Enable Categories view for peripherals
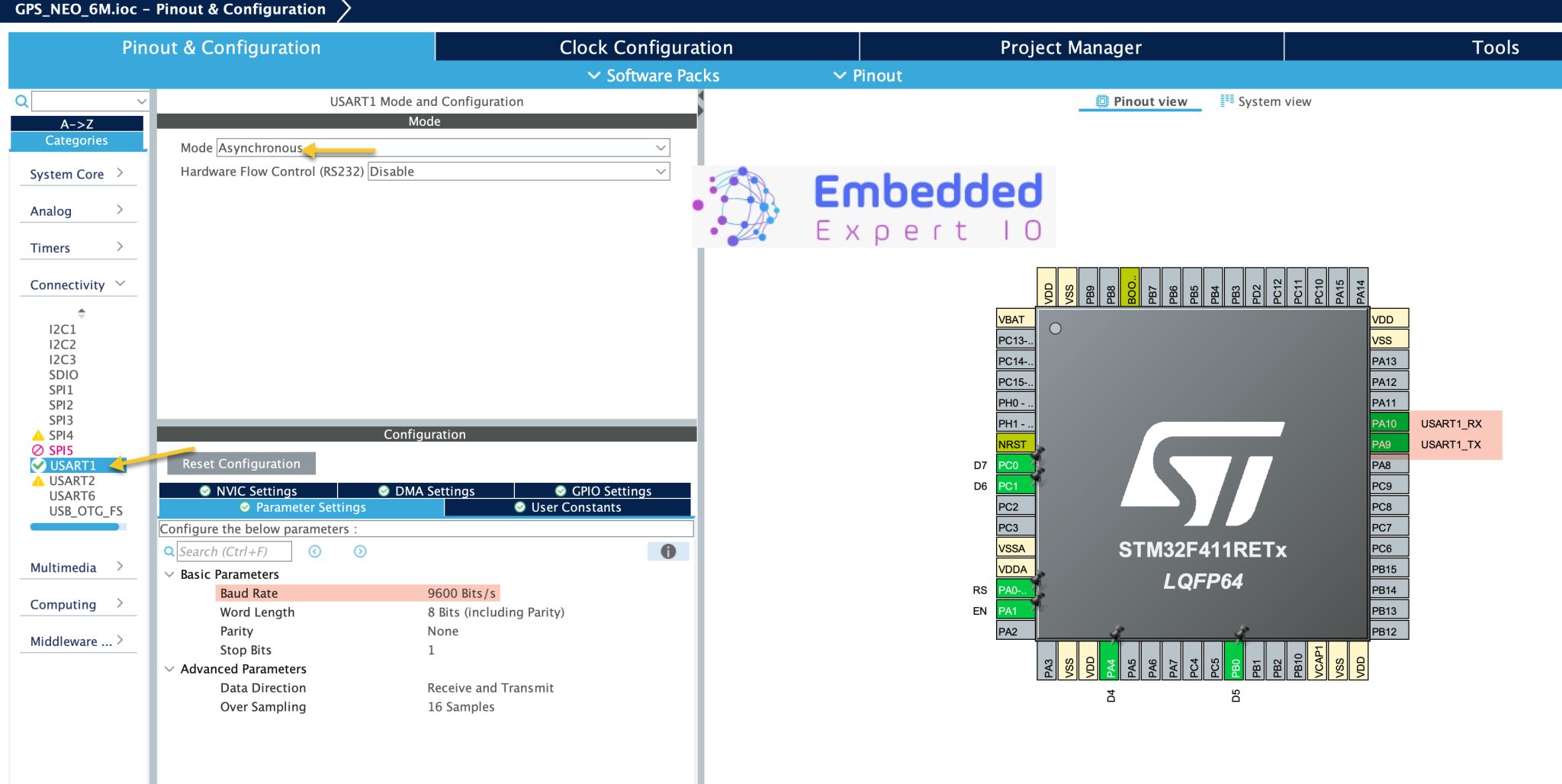Screen dimensions: 1562x784 (76, 140)
